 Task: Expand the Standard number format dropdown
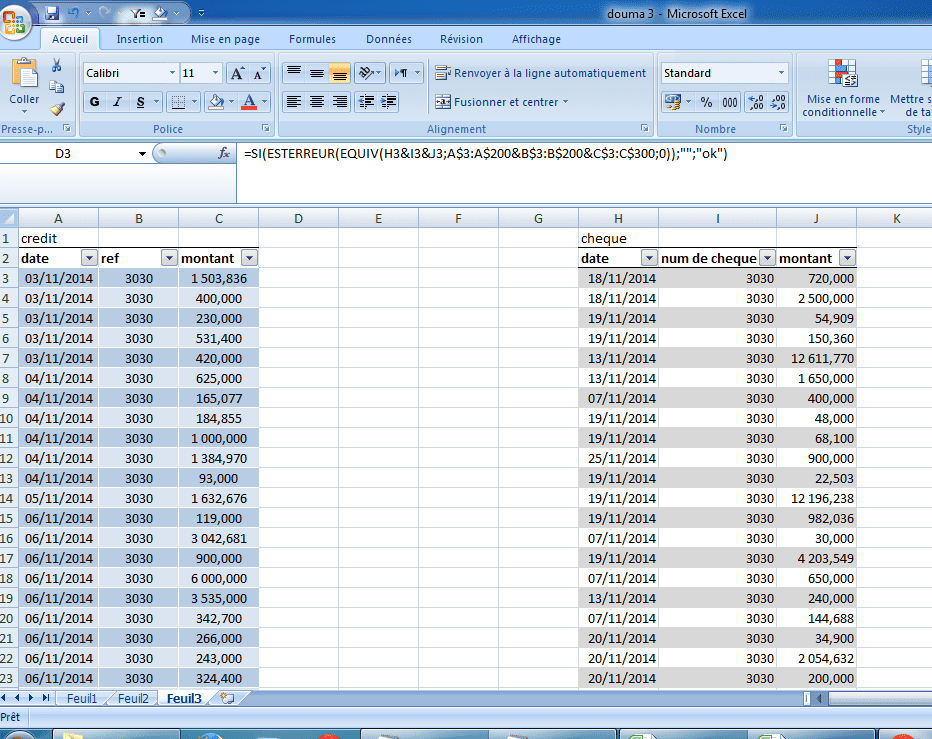[782, 73]
